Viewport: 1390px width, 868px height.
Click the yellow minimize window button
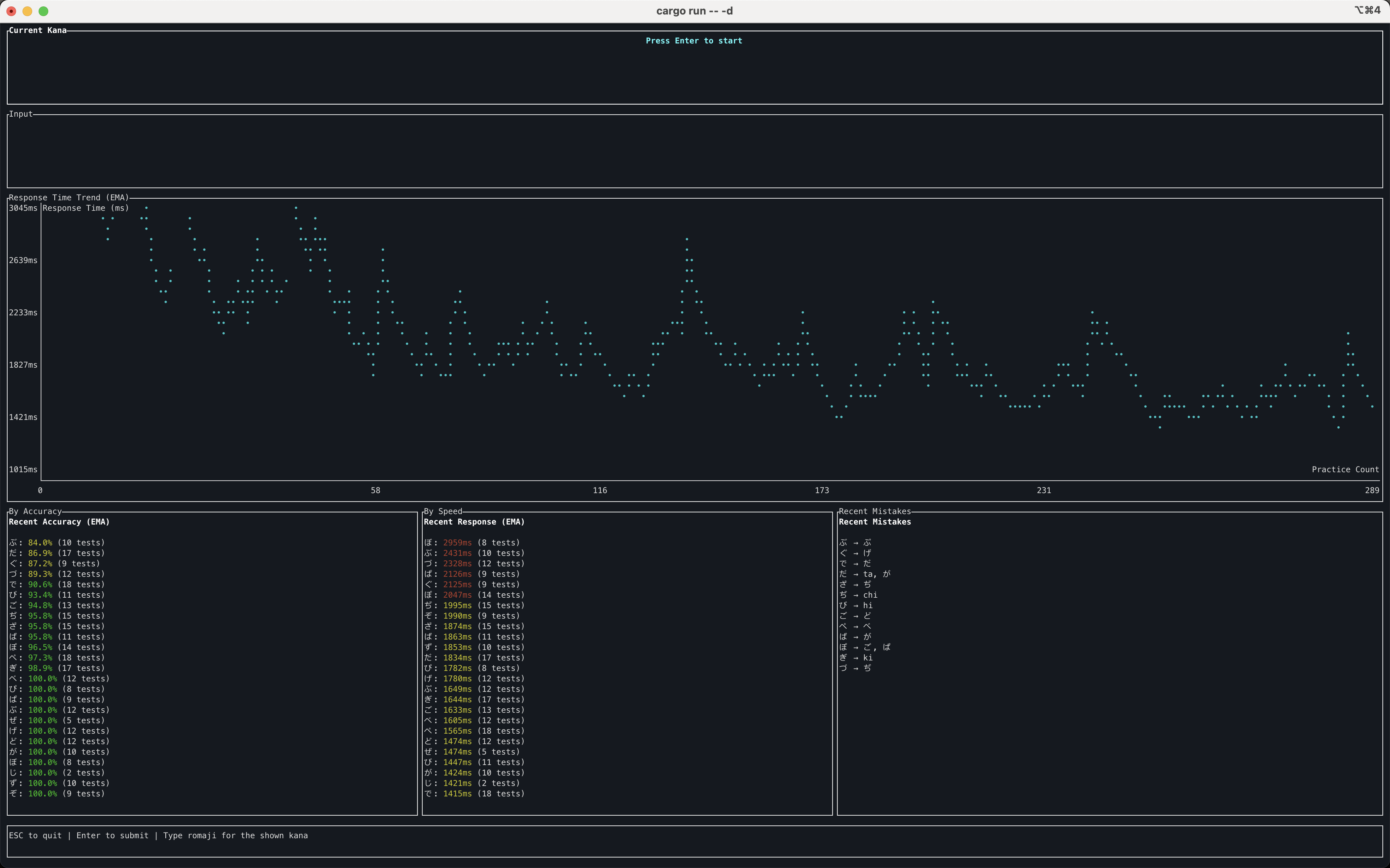click(27, 11)
